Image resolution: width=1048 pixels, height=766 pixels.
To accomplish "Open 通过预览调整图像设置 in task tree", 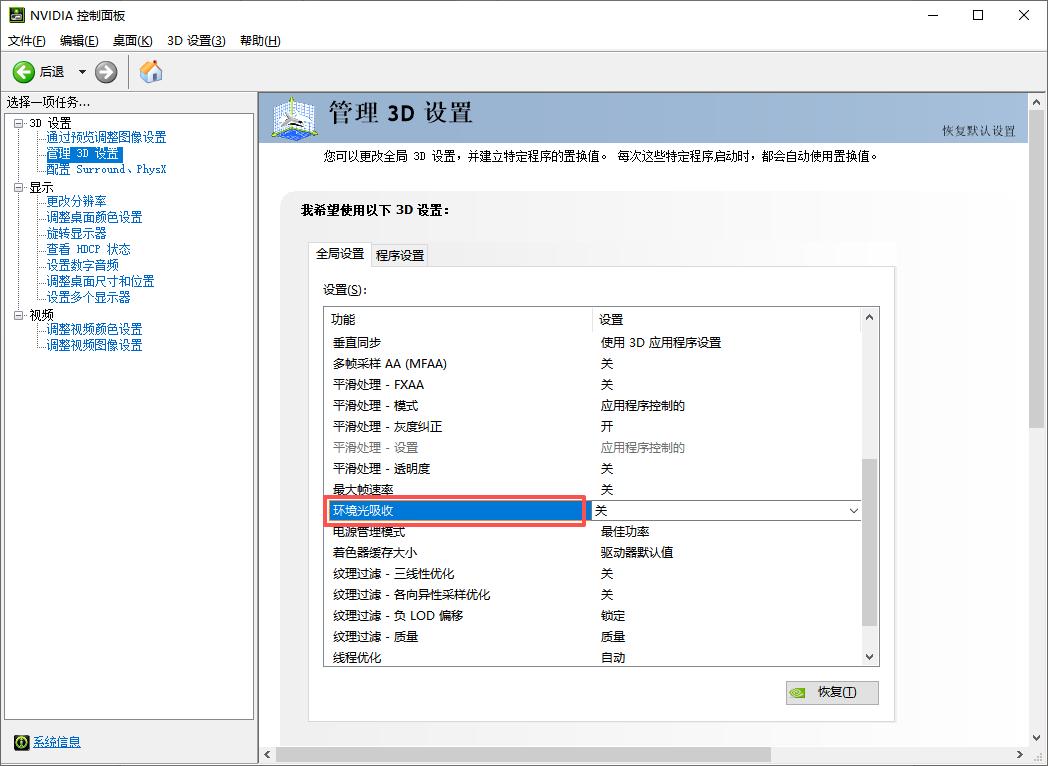I will click(x=106, y=137).
